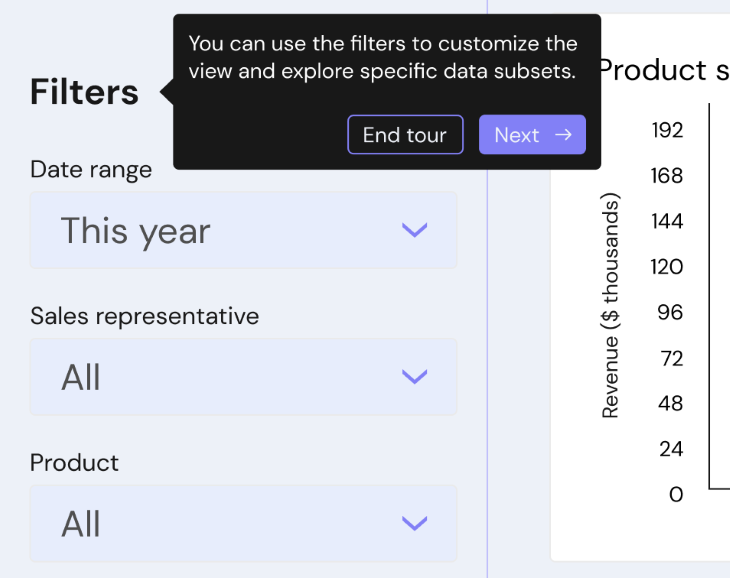Click the chevron icon in Date range field
The width and height of the screenshot is (730, 578).
tap(414, 230)
